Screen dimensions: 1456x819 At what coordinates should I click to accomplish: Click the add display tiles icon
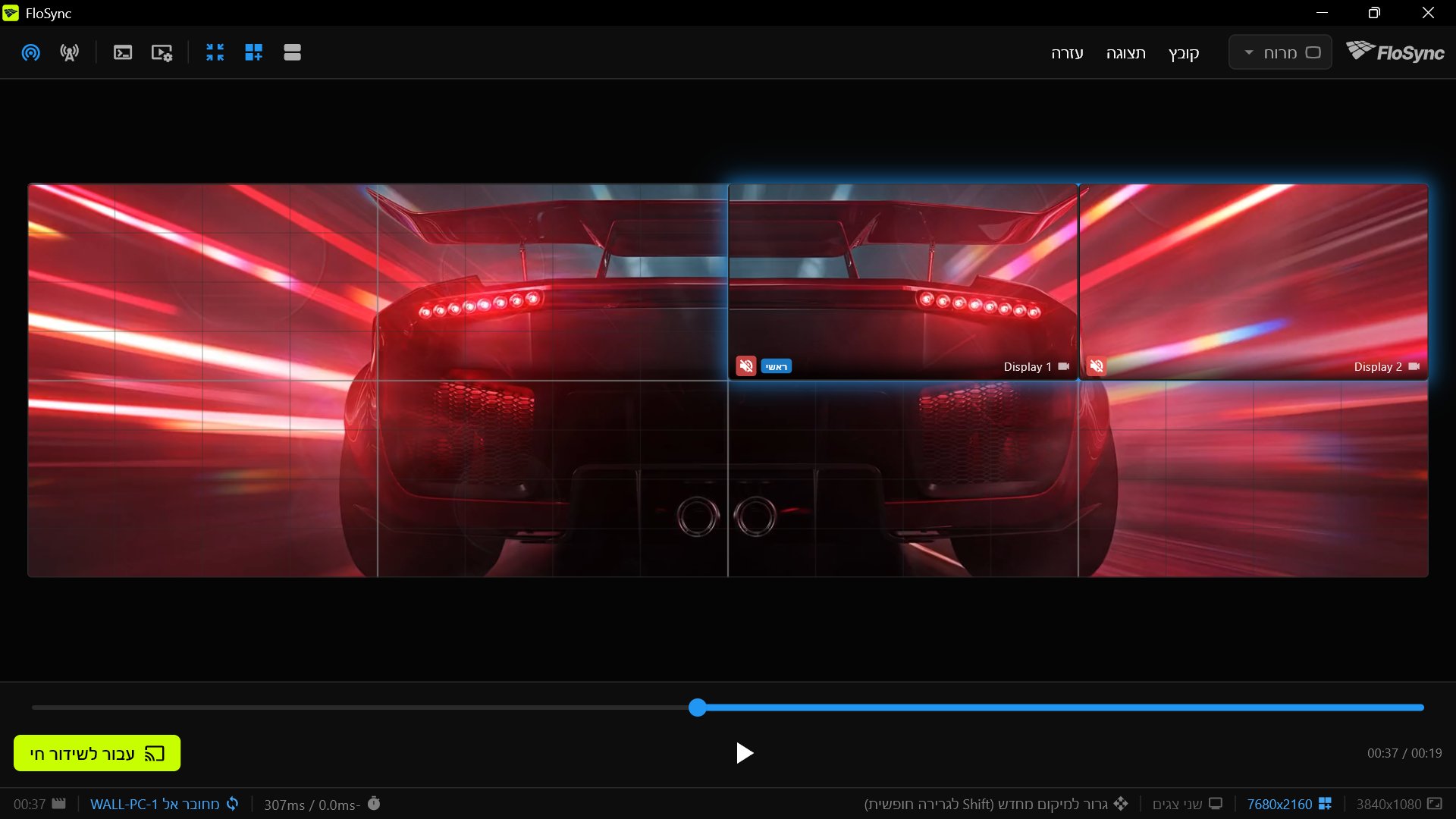coord(254,52)
